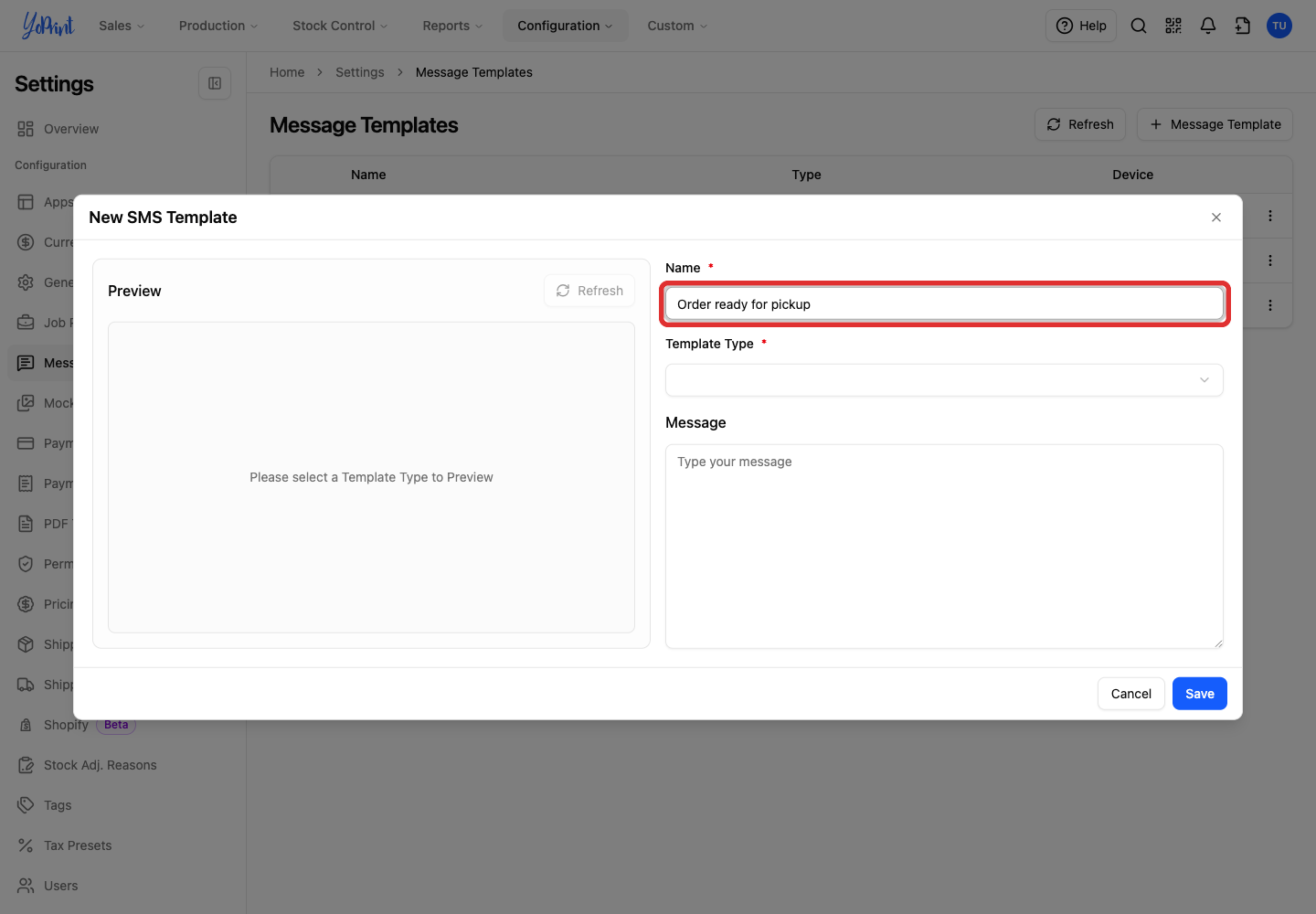Open the Stock Control menu
Image resolution: width=1316 pixels, height=914 pixels.
click(340, 26)
